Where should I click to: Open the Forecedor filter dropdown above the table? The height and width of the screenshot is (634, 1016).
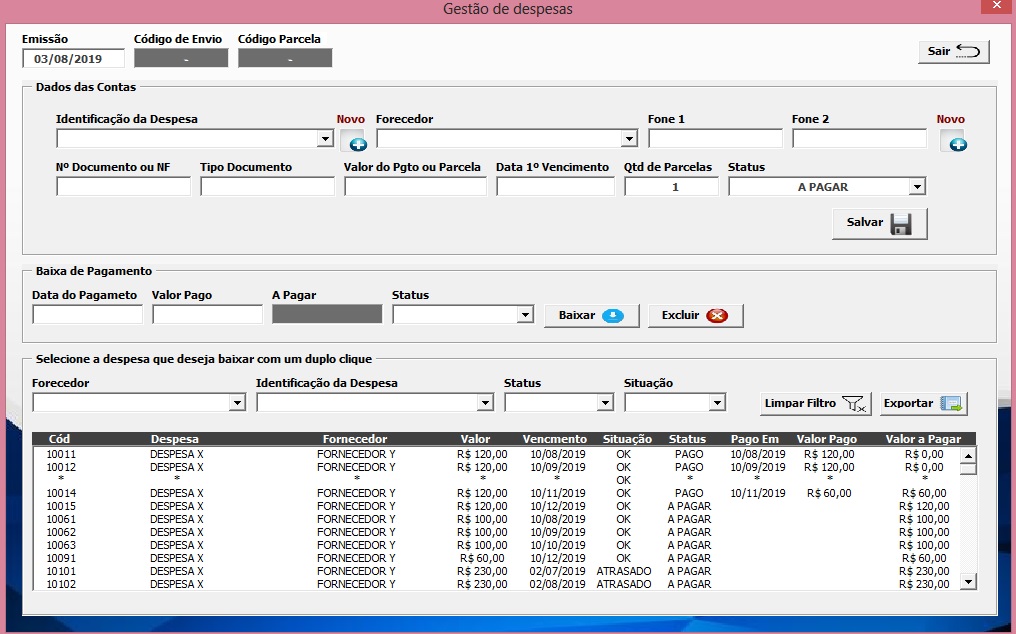point(237,403)
